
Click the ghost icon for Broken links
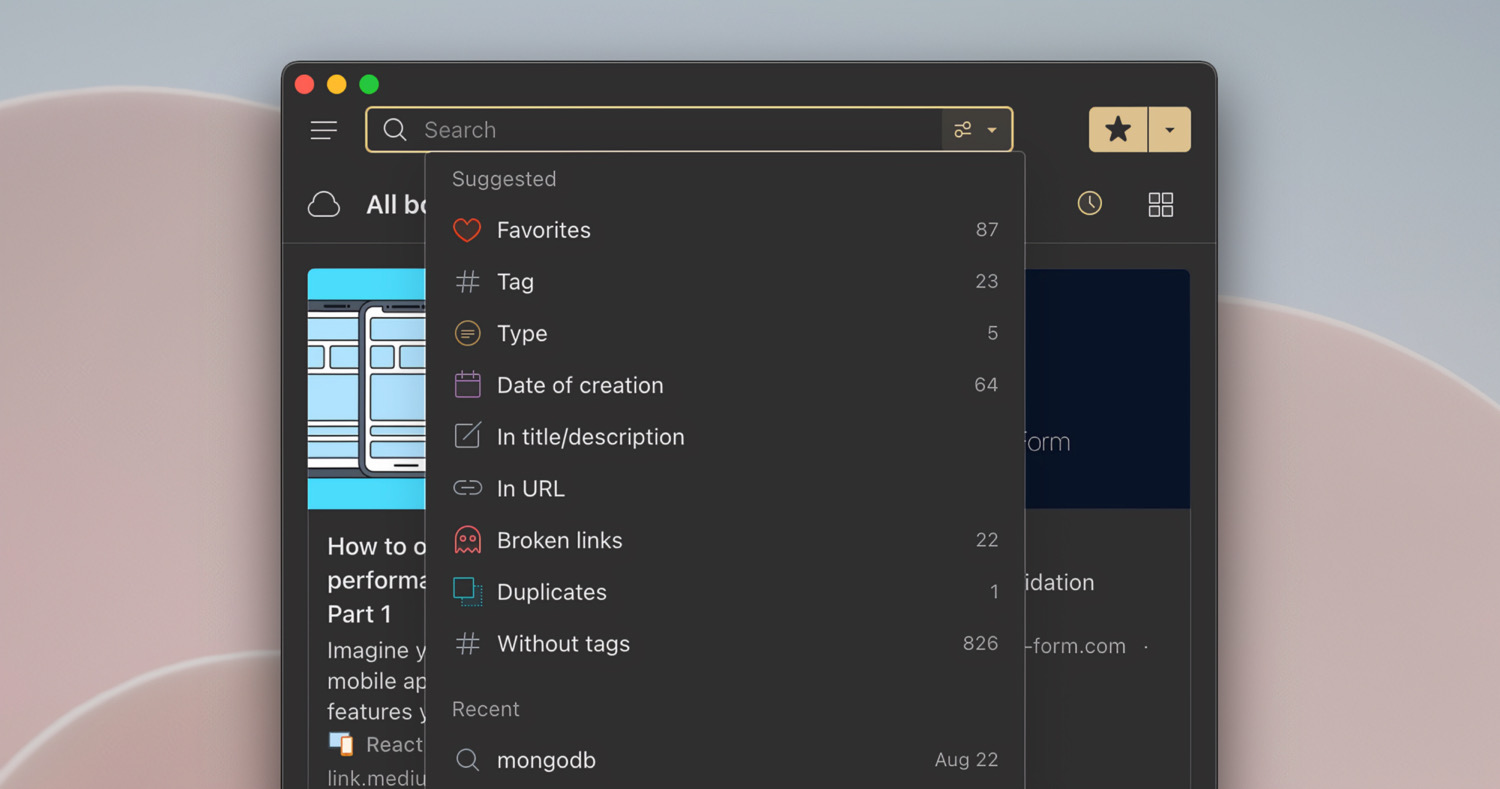tap(467, 540)
